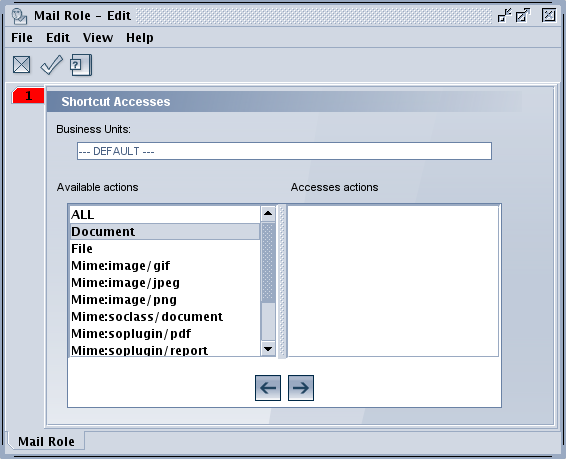Click the scroll up arrow of the actions list

coord(268,214)
